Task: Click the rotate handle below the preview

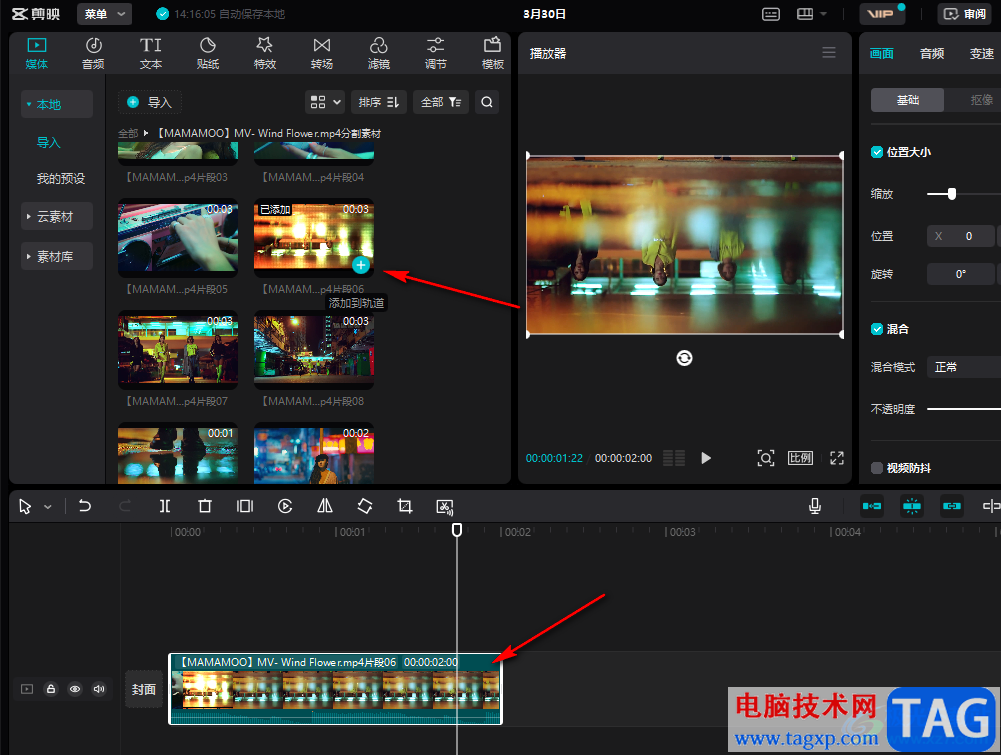Action: tap(684, 358)
